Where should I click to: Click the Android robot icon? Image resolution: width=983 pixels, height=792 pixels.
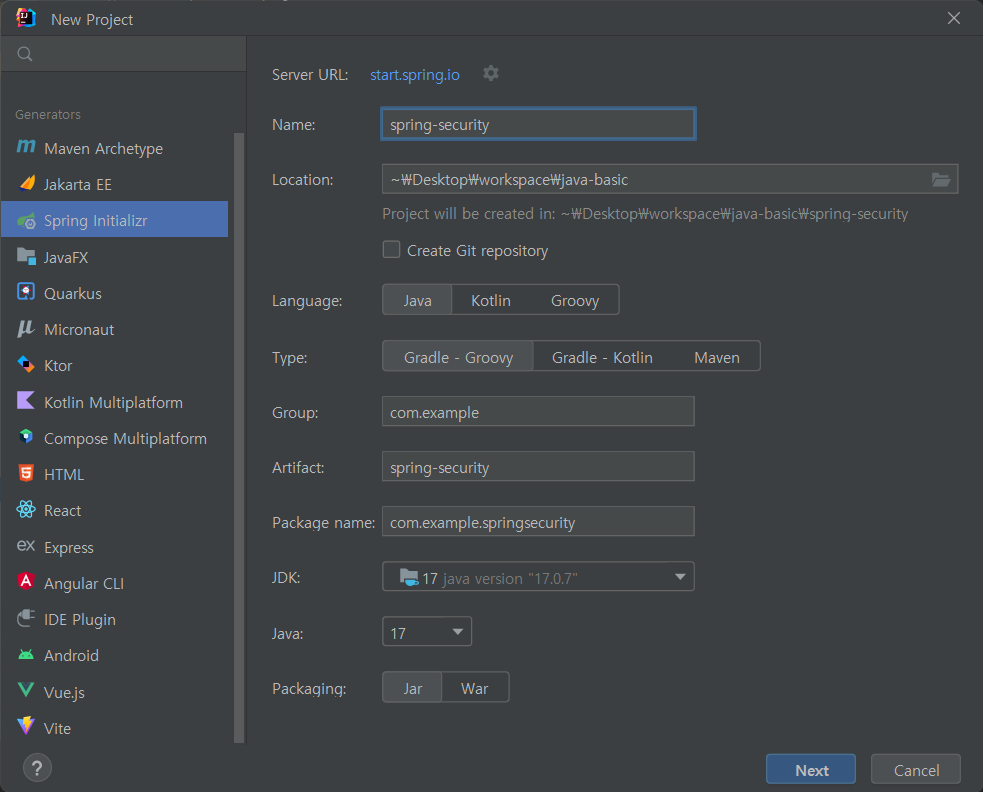click(x=26, y=654)
